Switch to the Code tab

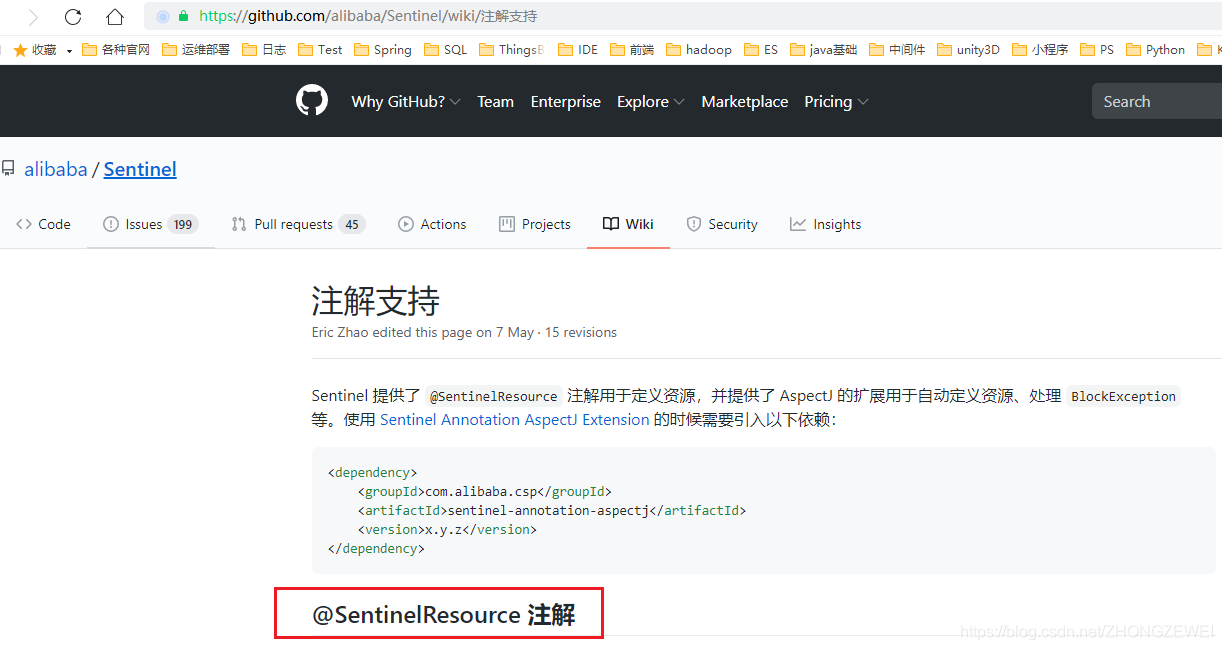[x=44, y=224]
